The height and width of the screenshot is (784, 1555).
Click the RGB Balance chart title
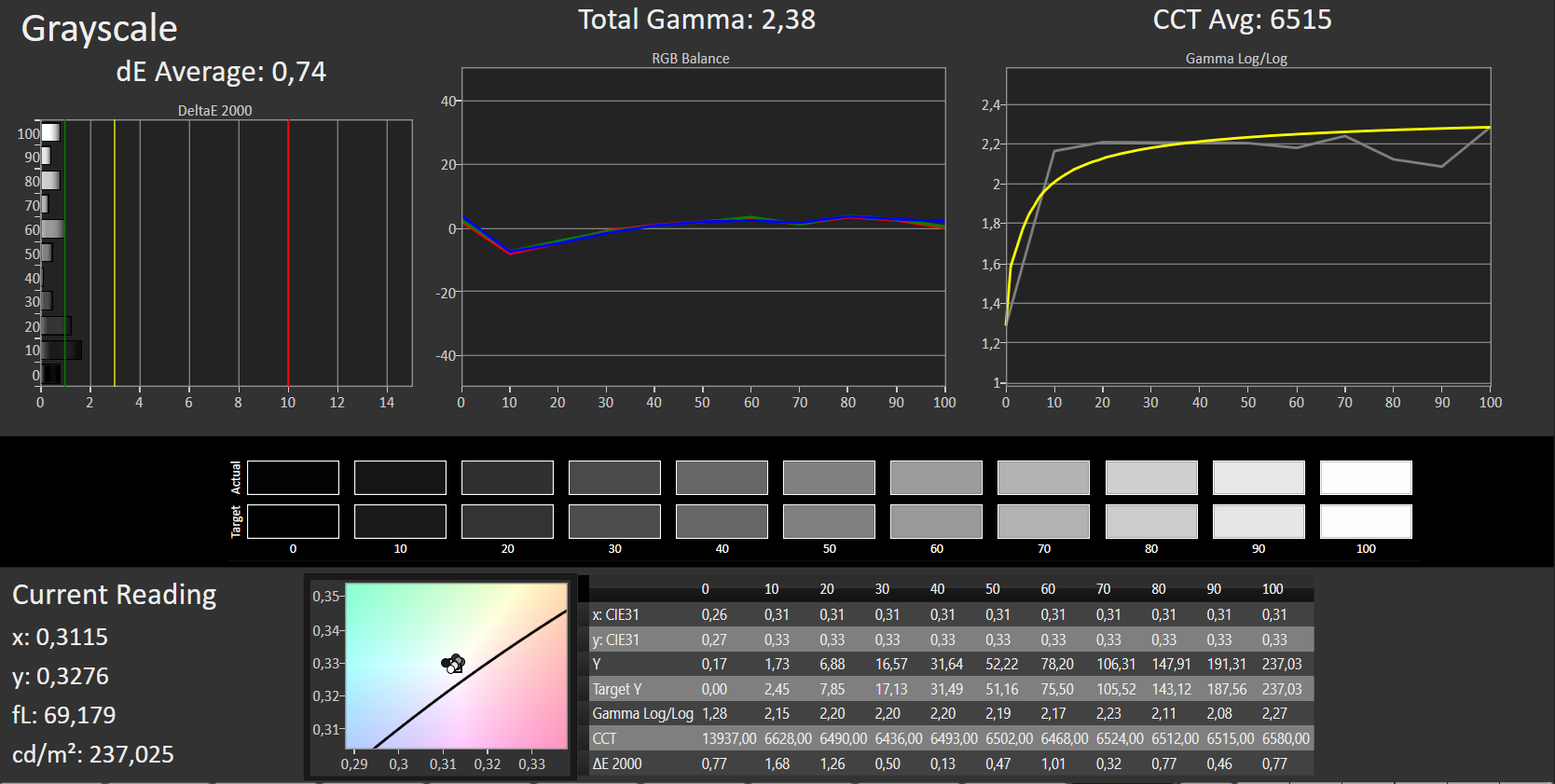point(691,58)
